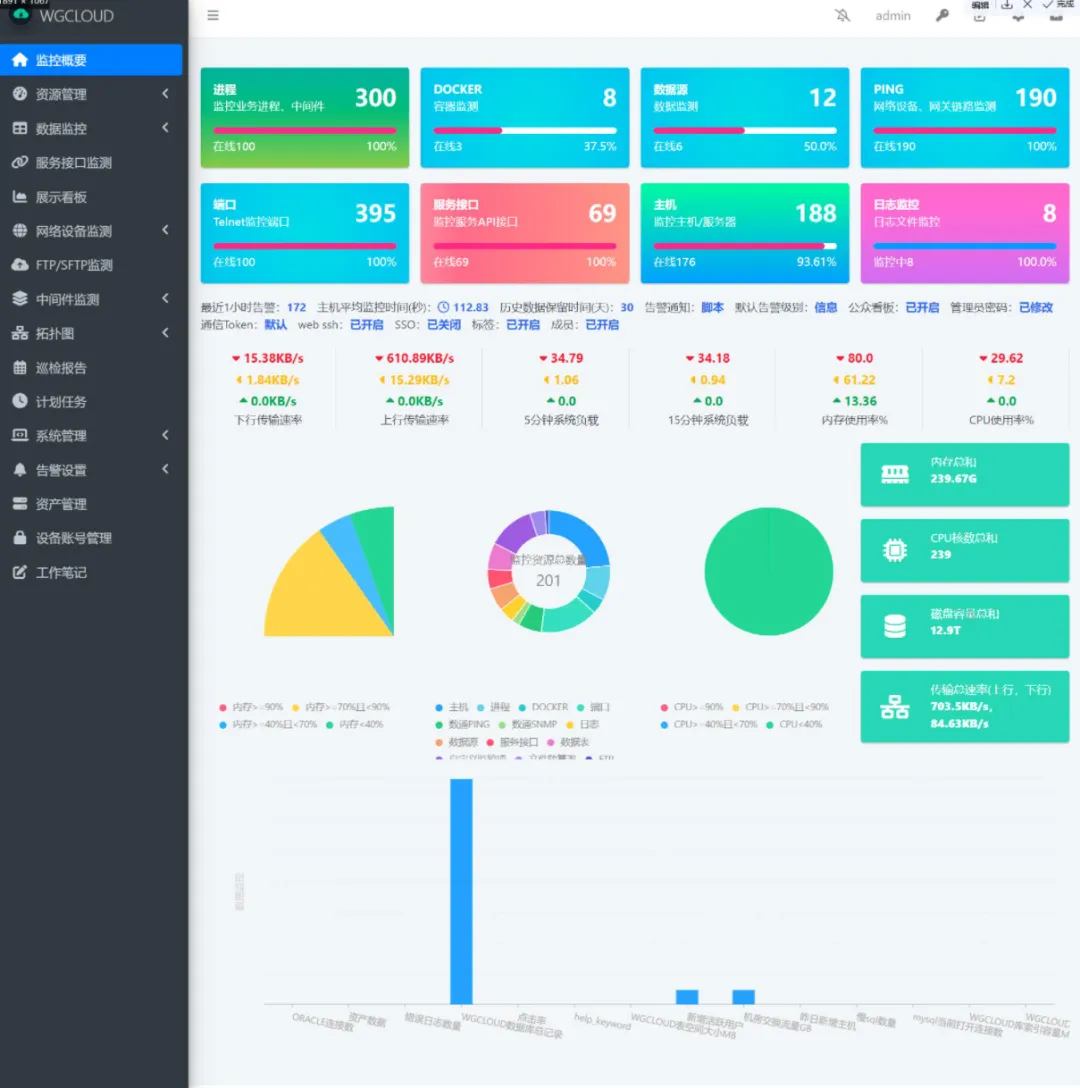Viewport: 1080px width, 1088px height.
Task: Click the 传输总速率 network icon
Action: coord(895,707)
